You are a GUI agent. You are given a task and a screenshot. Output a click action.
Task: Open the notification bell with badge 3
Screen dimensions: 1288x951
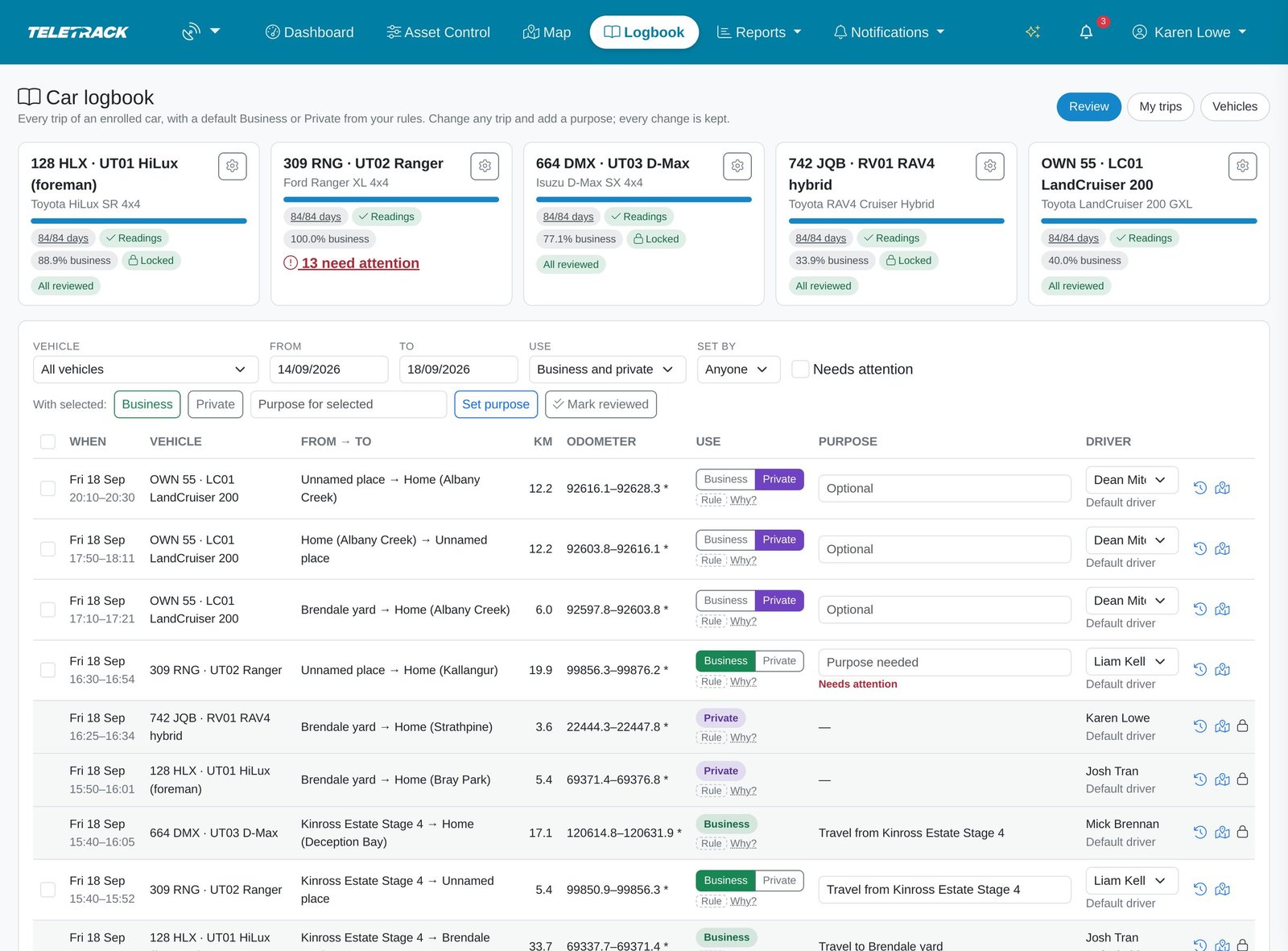[1086, 32]
